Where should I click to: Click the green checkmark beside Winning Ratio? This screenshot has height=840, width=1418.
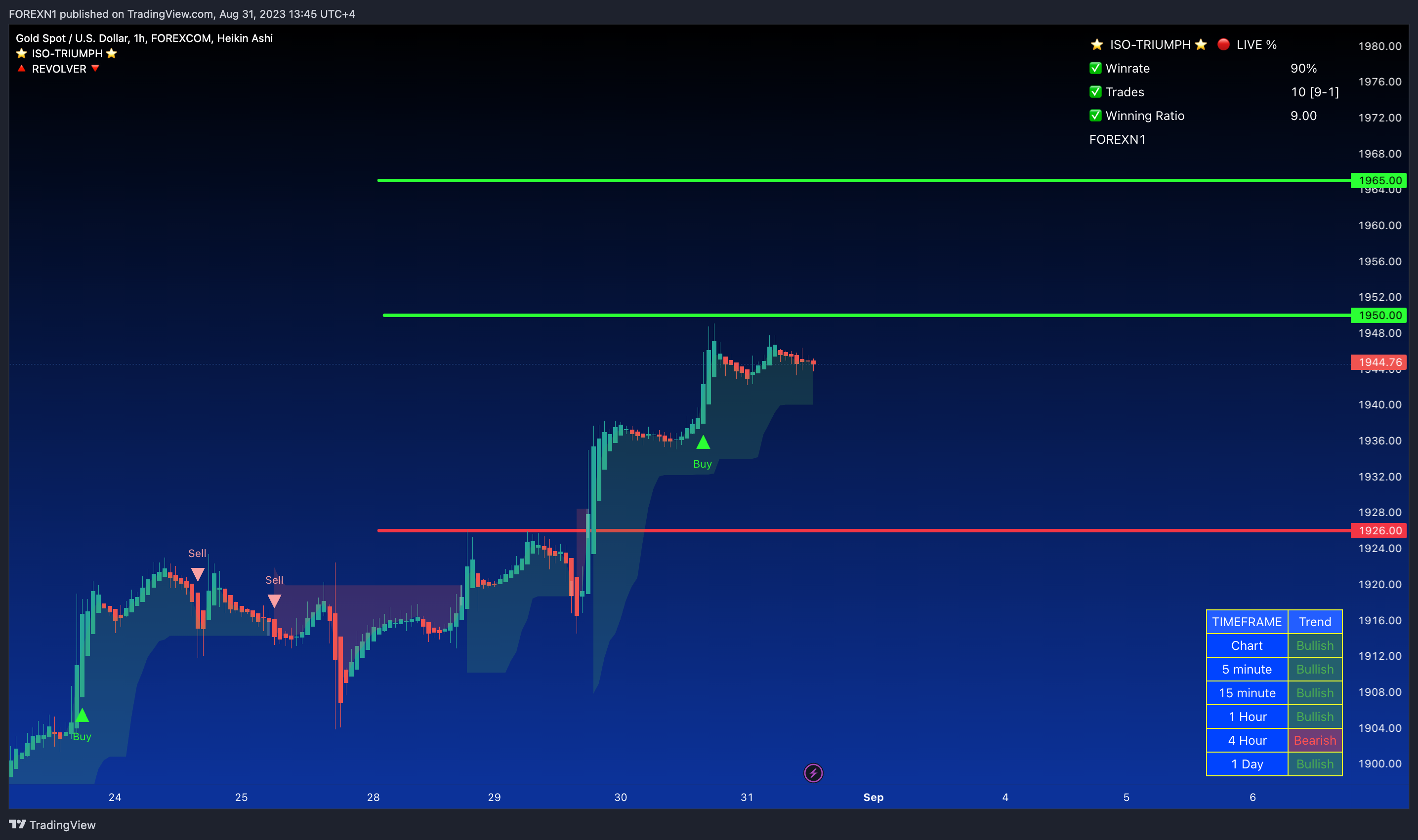click(1096, 116)
